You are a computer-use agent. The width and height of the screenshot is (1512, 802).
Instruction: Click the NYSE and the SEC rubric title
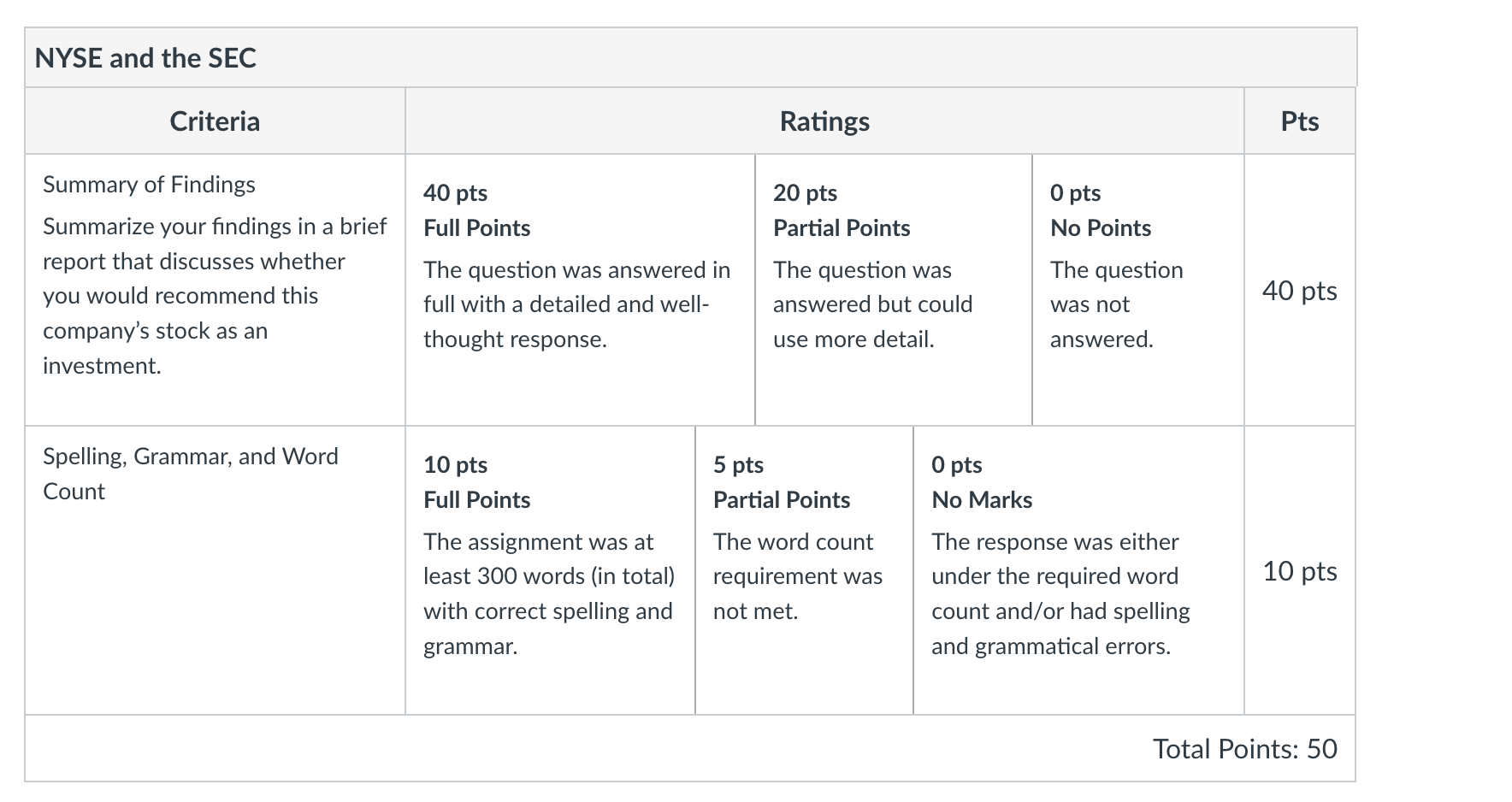pos(145,58)
